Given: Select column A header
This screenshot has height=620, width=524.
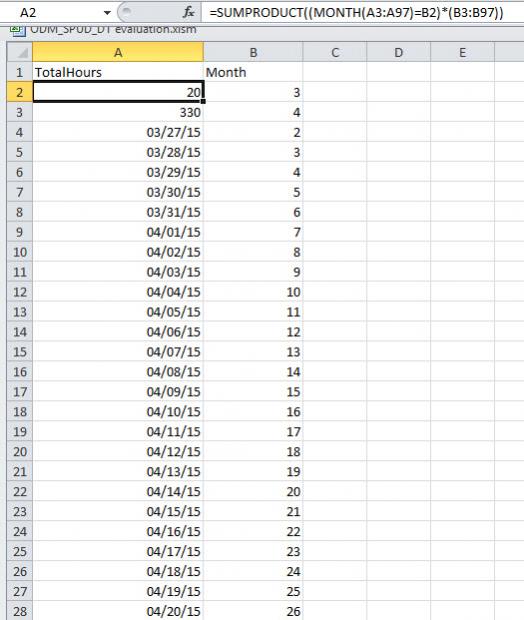Looking at the screenshot, I should coord(118,52).
